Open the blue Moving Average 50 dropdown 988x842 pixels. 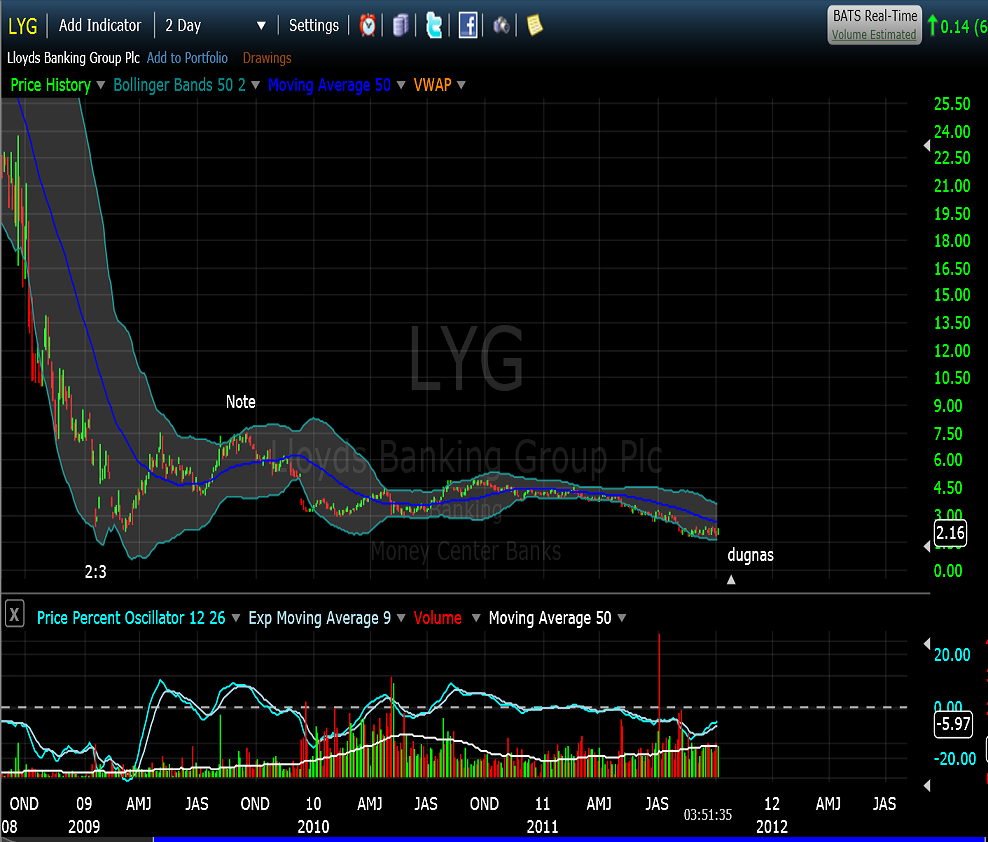(x=401, y=85)
